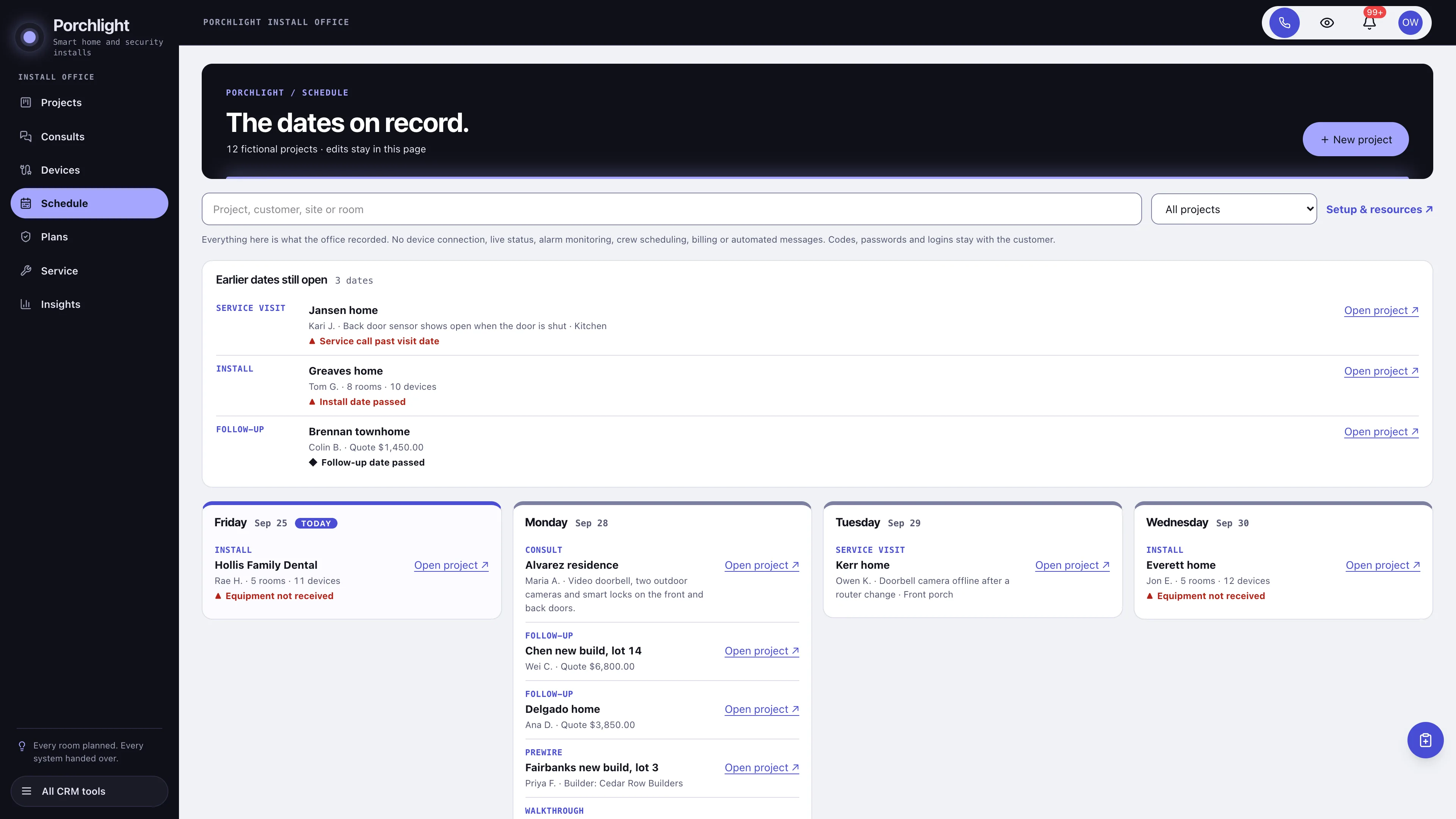Click the All CRM tools hamburger icon
This screenshot has height=819, width=1456.
click(x=27, y=791)
